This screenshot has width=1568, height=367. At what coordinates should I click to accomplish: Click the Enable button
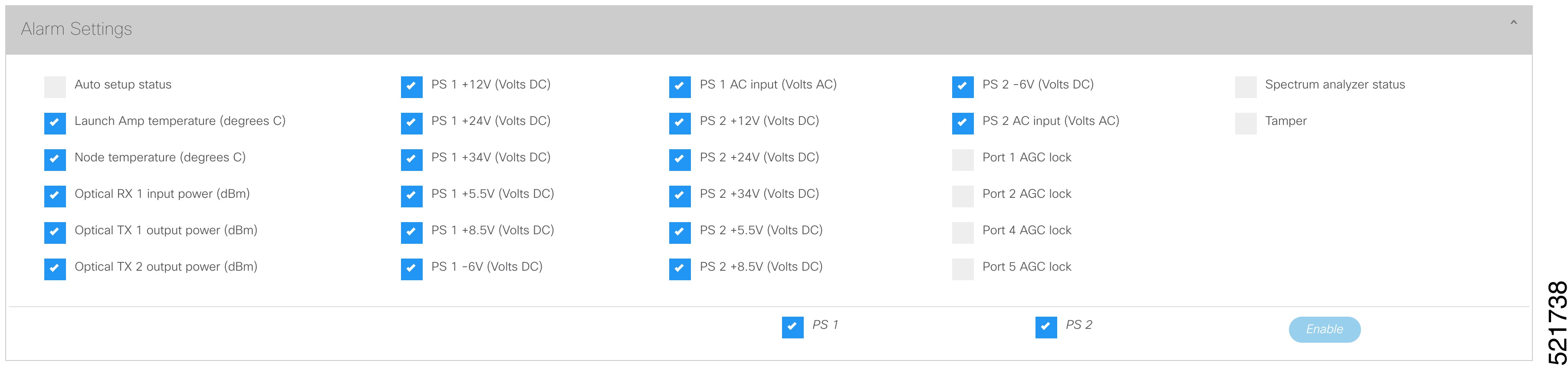(x=1324, y=329)
